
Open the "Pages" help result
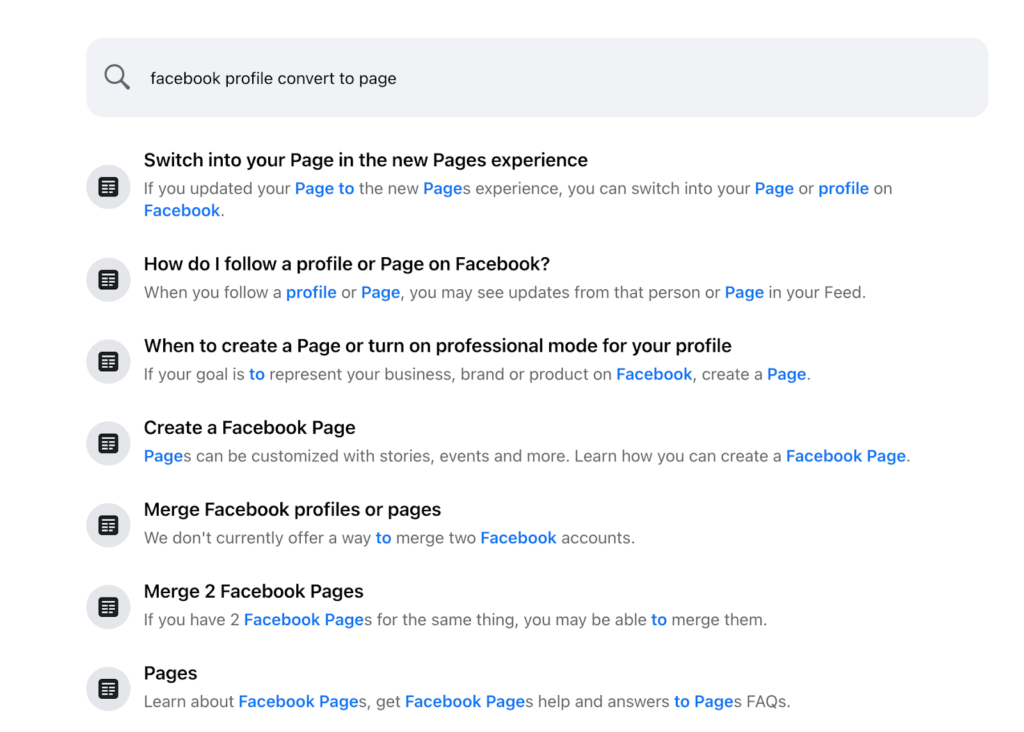pos(170,673)
